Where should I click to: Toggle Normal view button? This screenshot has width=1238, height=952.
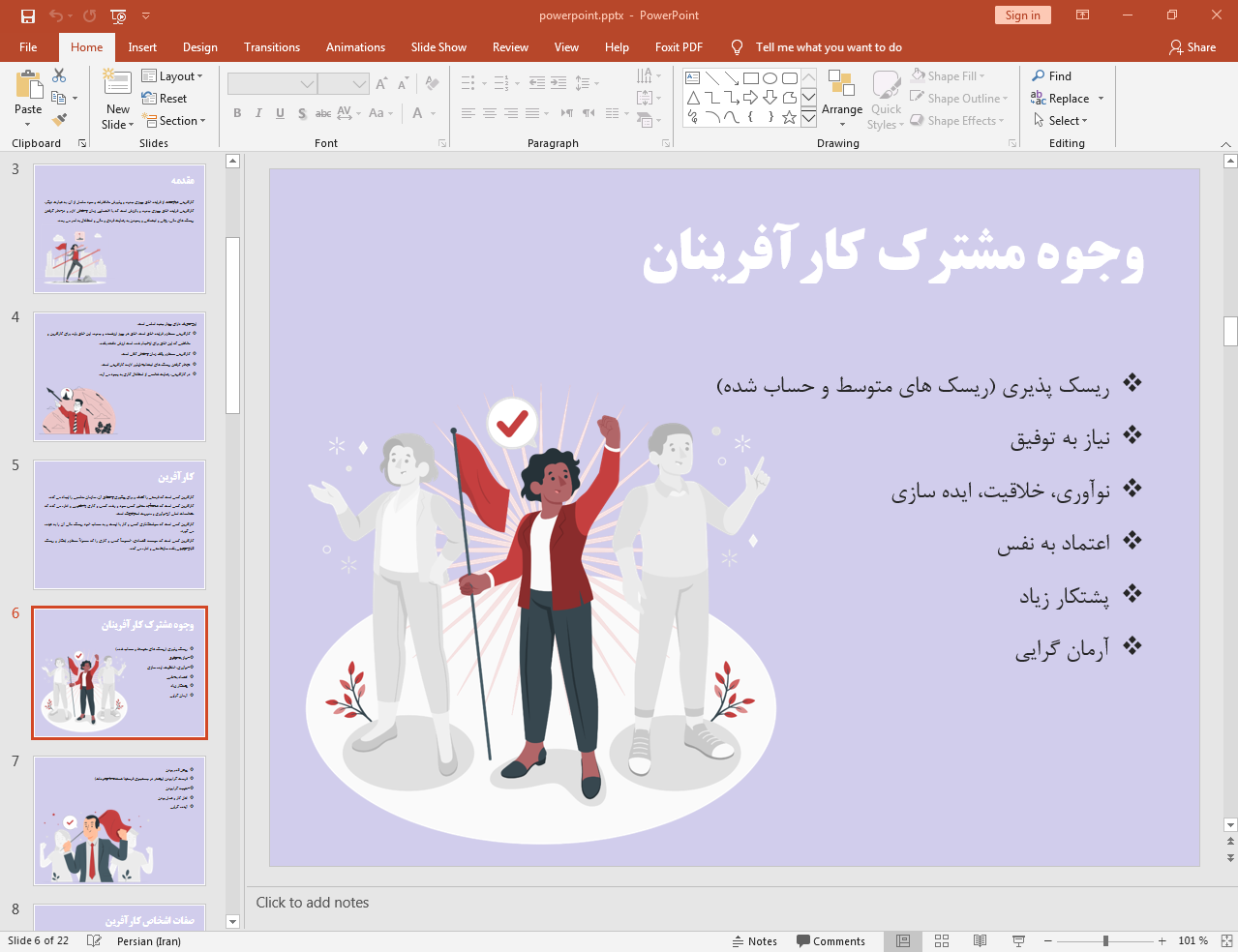(903, 940)
